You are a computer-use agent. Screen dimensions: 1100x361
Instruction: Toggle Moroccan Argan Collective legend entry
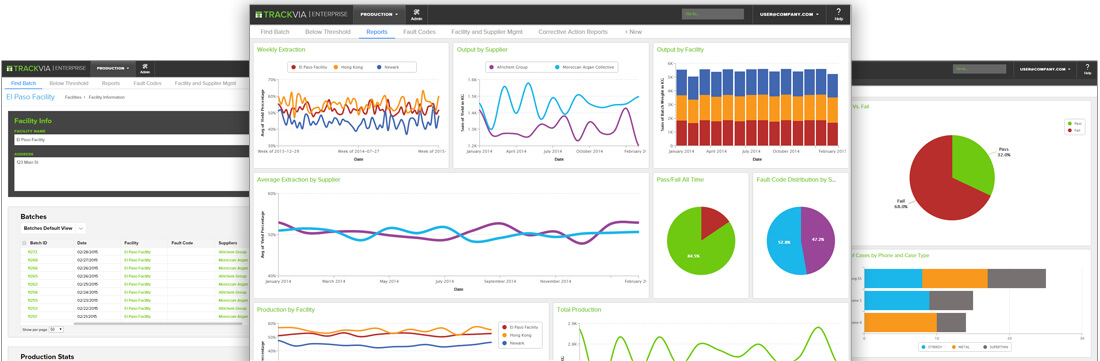pyautogui.click(x=584, y=67)
